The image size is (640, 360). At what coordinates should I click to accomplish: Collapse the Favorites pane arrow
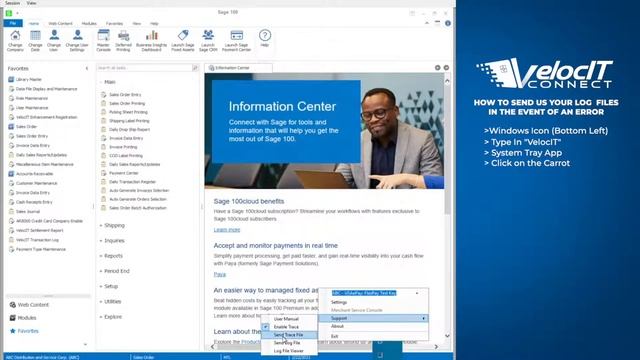87,69
